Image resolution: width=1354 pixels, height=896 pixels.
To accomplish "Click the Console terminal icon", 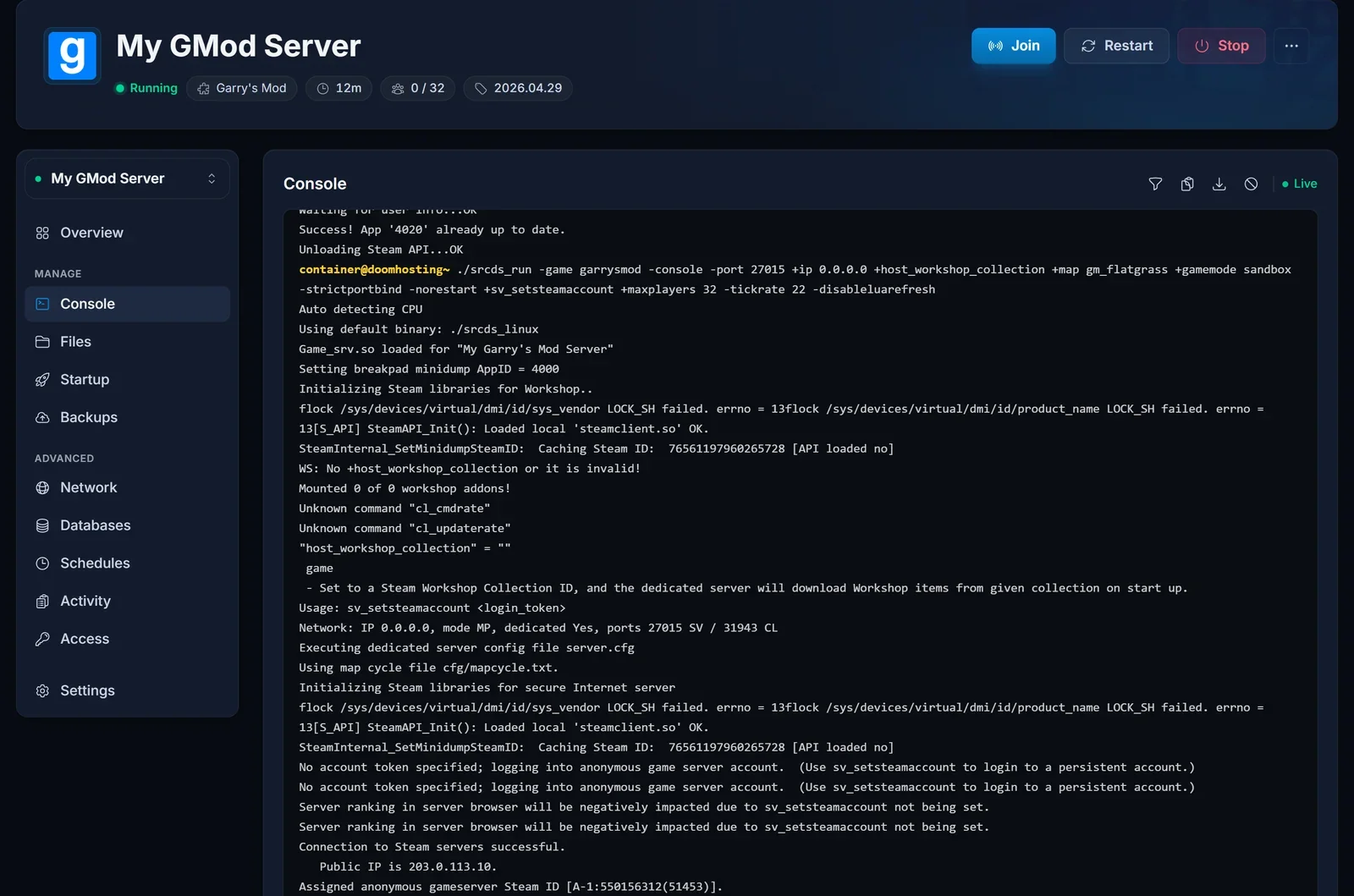I will pos(42,304).
